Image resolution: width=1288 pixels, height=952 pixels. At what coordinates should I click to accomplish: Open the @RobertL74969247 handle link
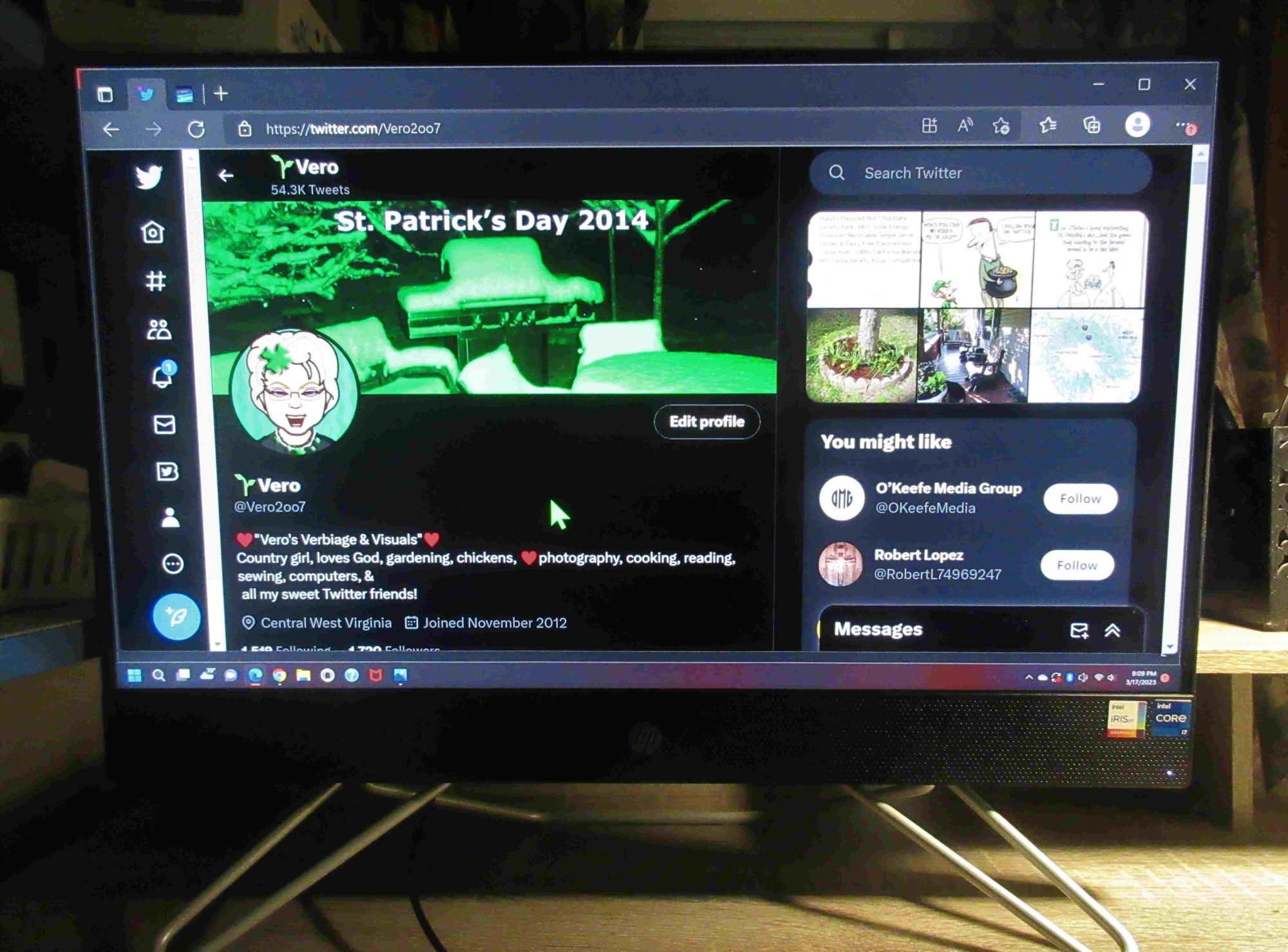click(x=937, y=574)
